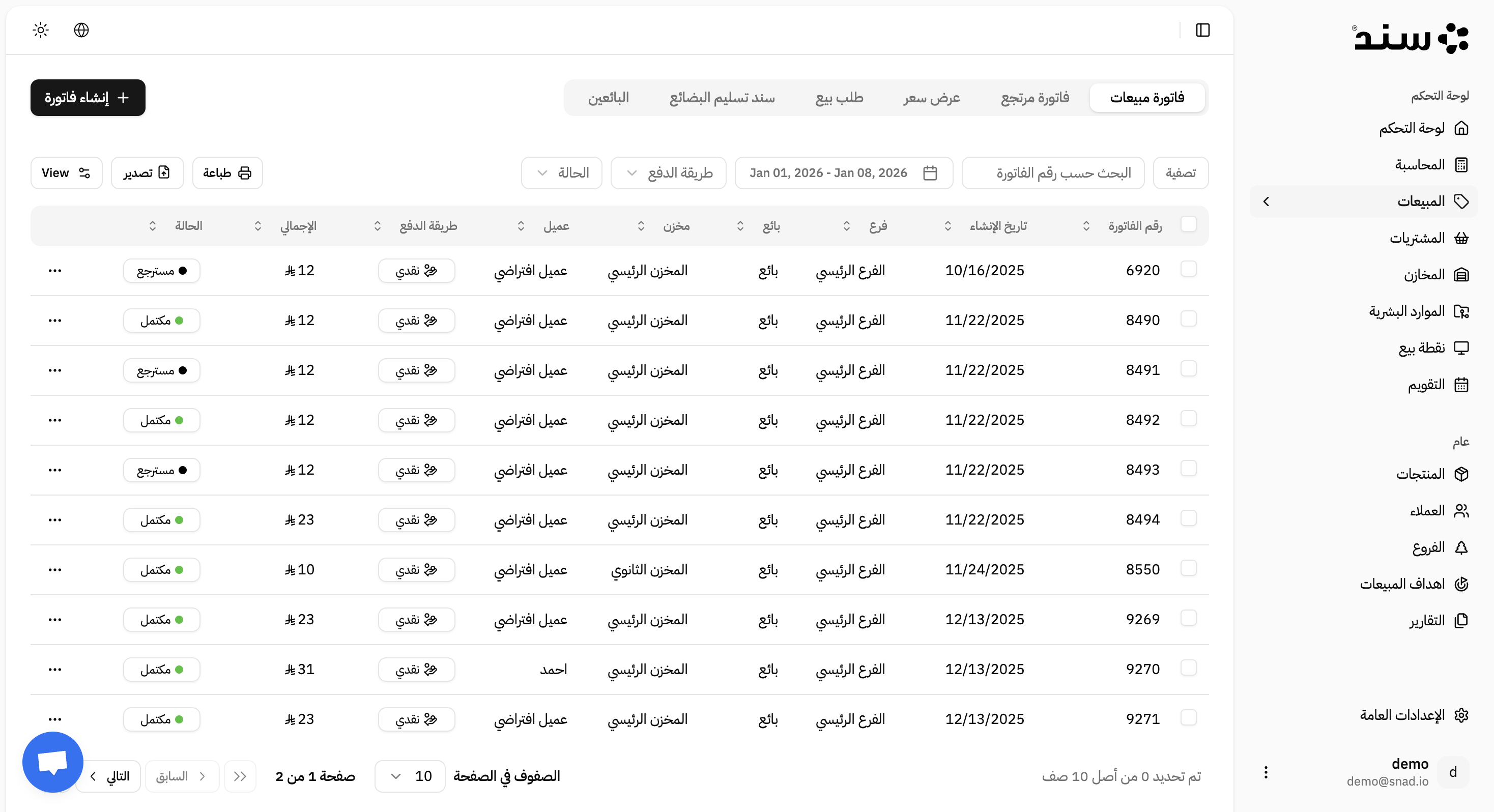Switch to the فاتورة مرتجع tab
Viewport: 1494px width, 812px height.
[x=1035, y=98]
